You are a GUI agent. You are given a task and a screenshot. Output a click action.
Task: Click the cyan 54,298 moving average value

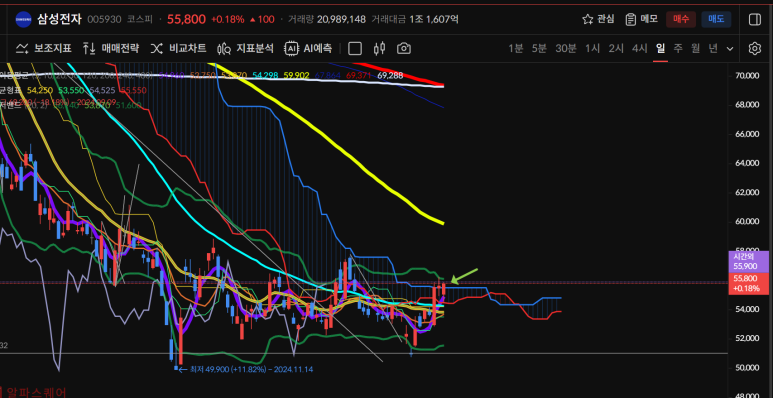tap(265, 75)
